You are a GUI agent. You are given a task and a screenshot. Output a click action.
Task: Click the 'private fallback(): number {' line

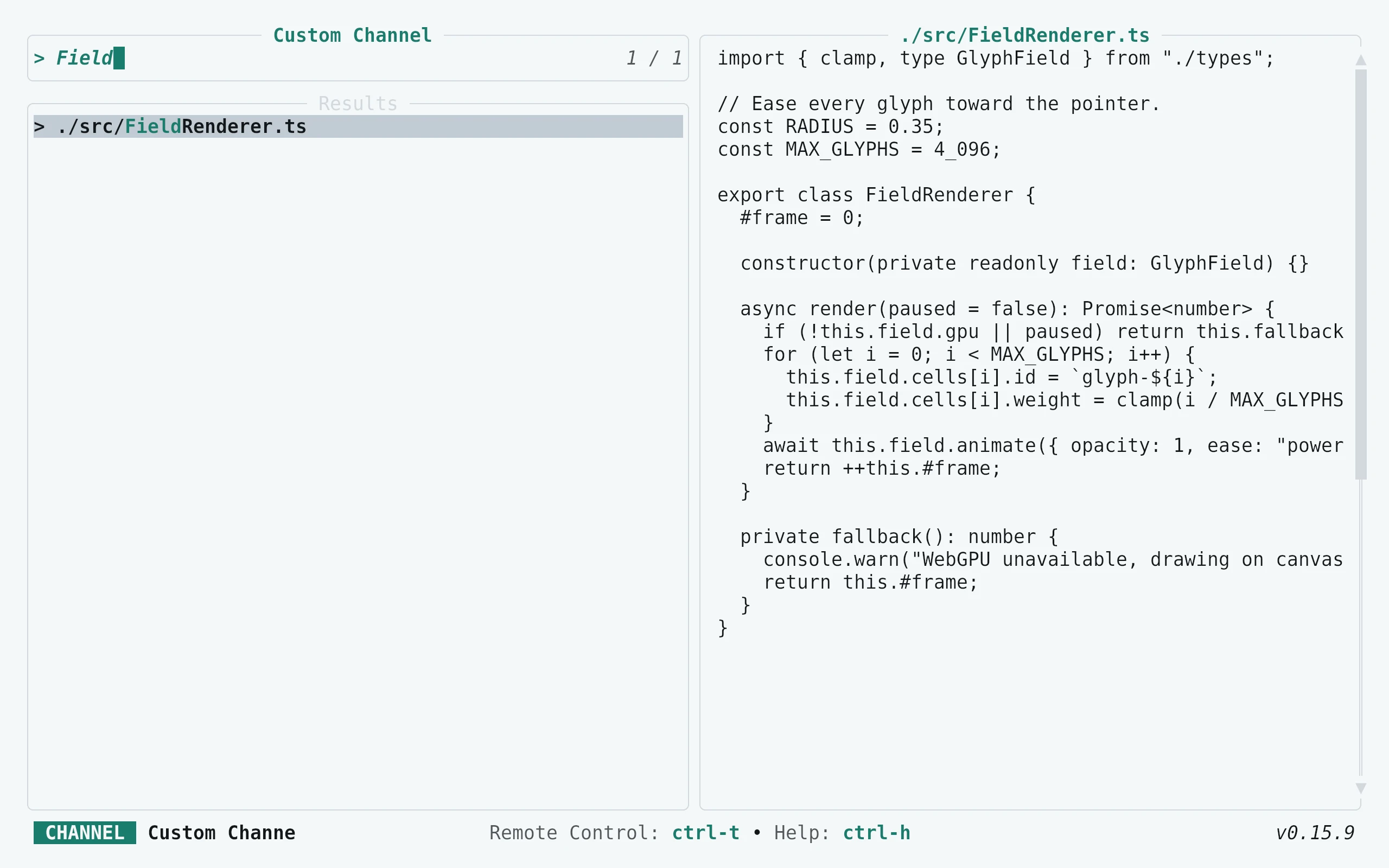click(899, 536)
